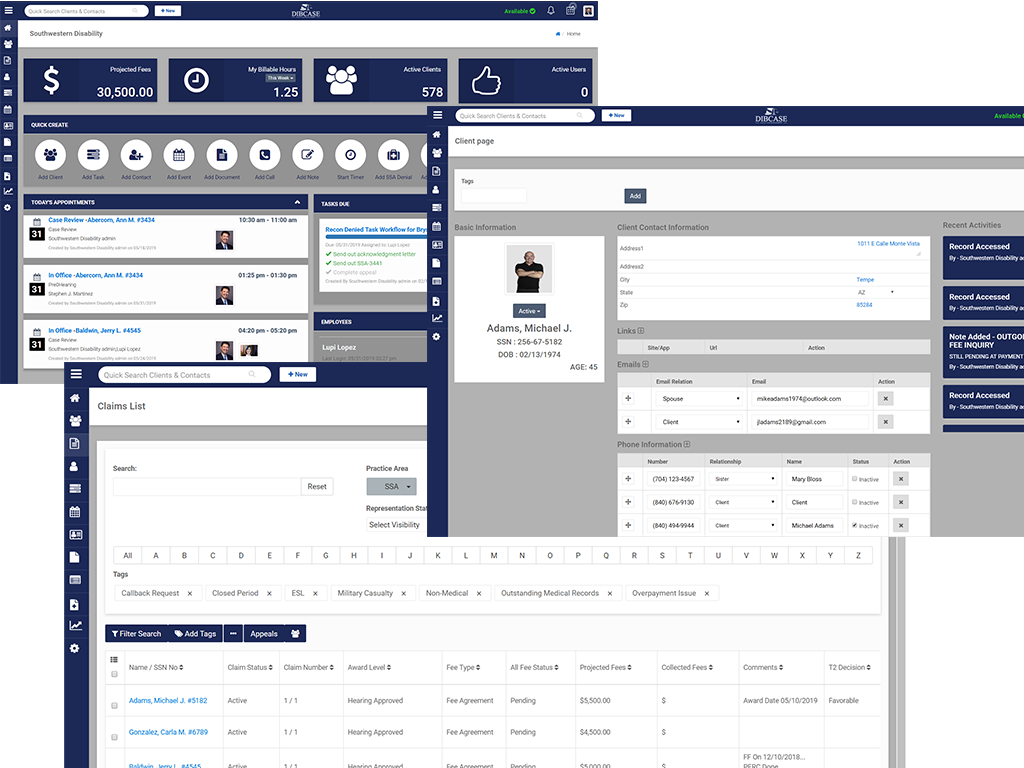Click Quick Search field in Client page
Screen dimensions: 1024x768
(x=524, y=116)
